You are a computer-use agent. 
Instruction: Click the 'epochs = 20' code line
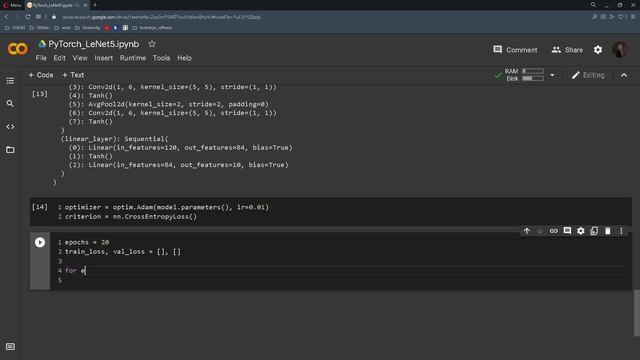tap(87, 242)
